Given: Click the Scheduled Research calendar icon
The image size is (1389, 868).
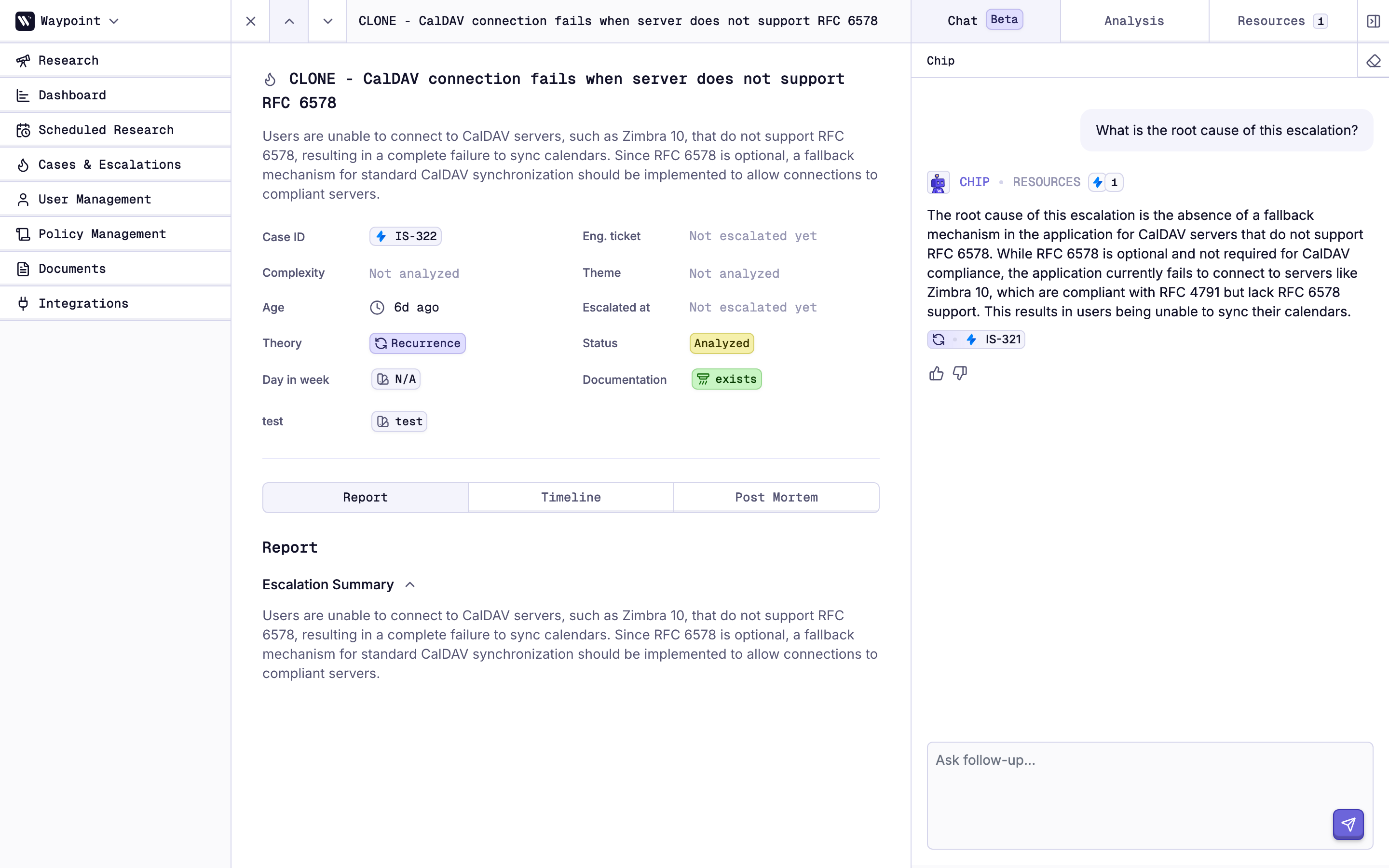Looking at the screenshot, I should coord(23,130).
